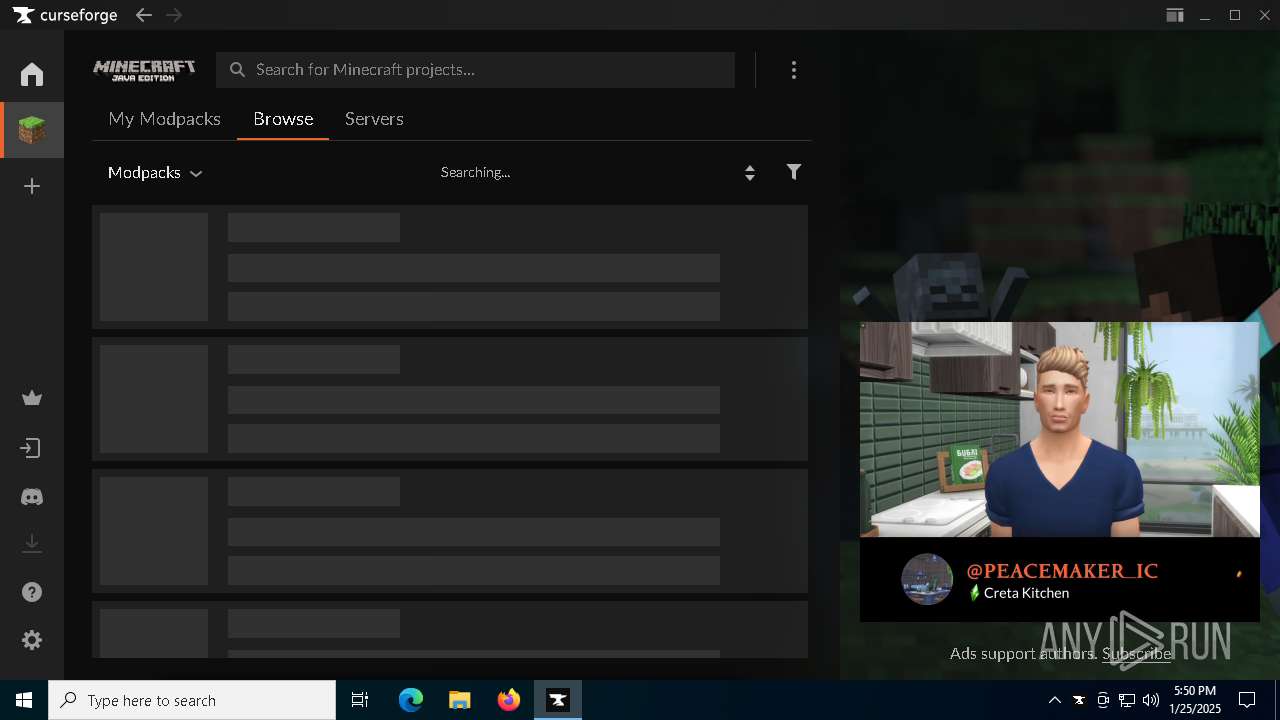The image size is (1280, 720).
Task: Expand the Modpacks category dropdown
Action: coord(155,173)
